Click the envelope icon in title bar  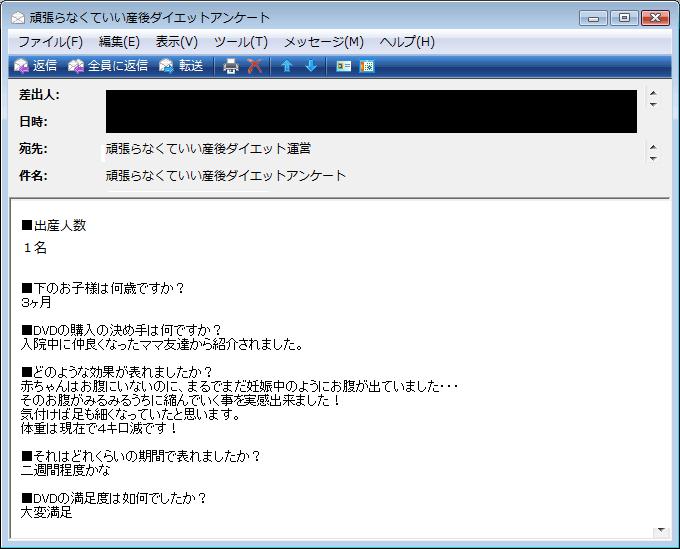point(18,18)
